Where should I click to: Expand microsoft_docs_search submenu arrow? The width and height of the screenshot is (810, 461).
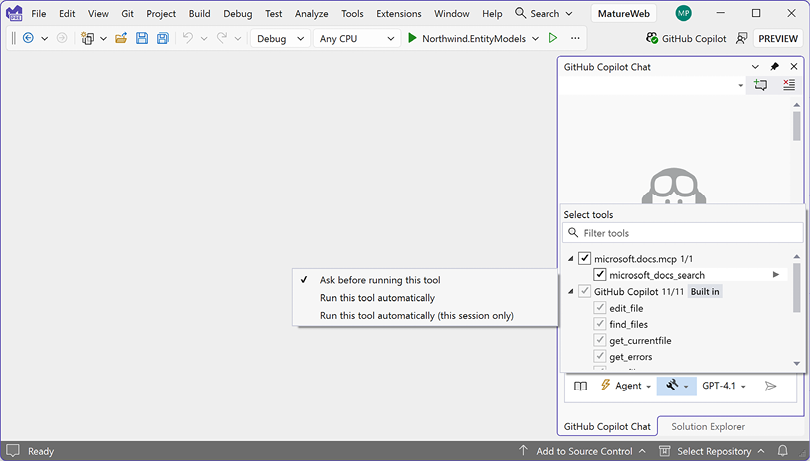[775, 274]
